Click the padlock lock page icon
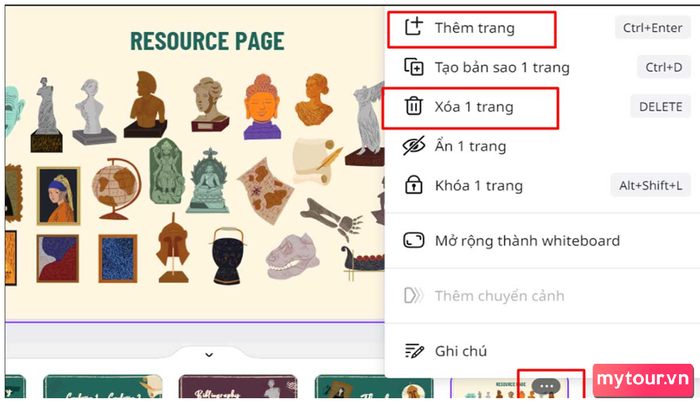 (413, 184)
